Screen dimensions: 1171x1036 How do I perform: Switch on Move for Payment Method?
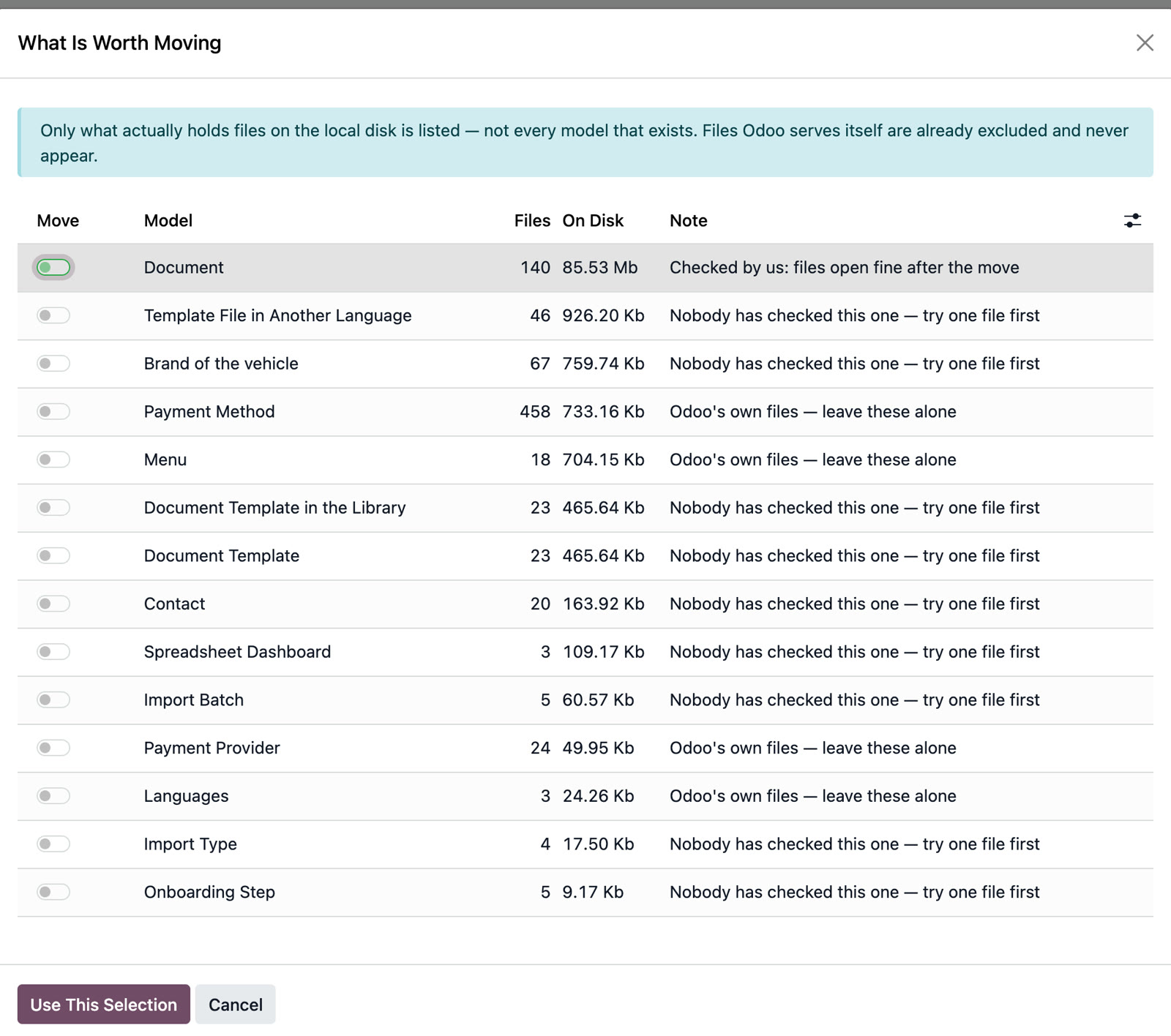point(53,412)
